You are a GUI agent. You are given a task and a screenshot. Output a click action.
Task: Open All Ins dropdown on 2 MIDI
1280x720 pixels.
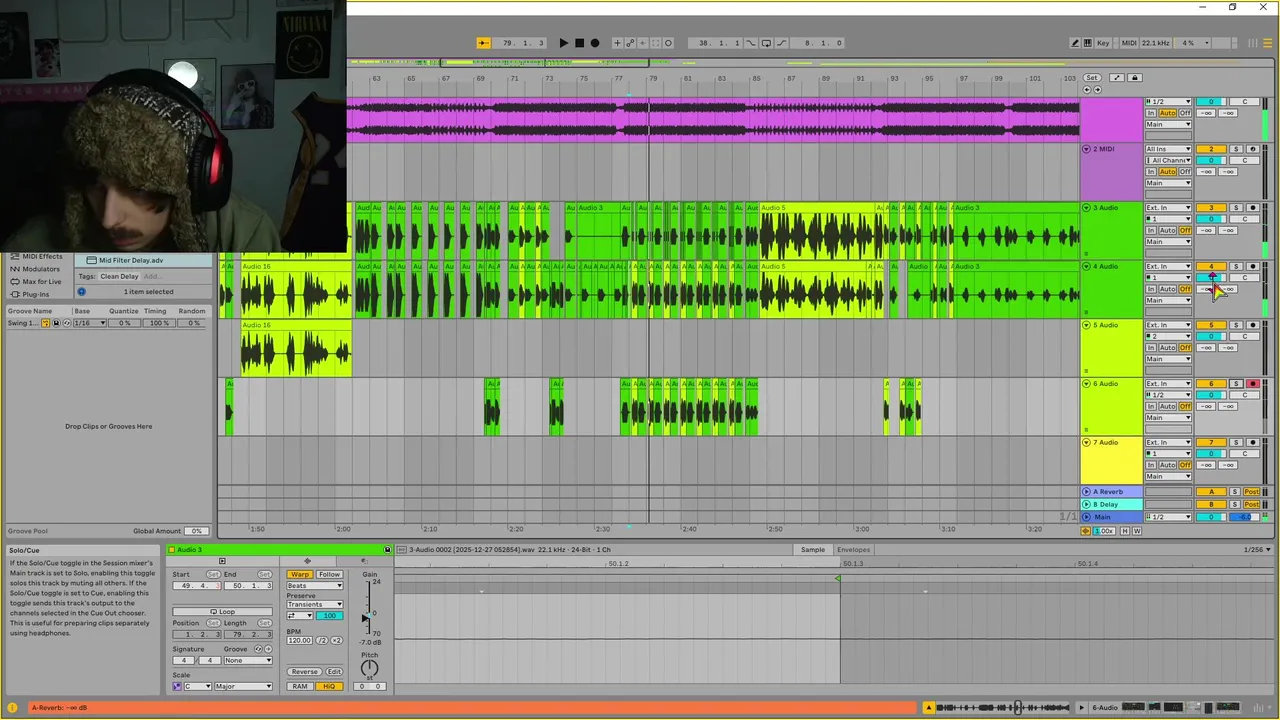[1168, 149]
